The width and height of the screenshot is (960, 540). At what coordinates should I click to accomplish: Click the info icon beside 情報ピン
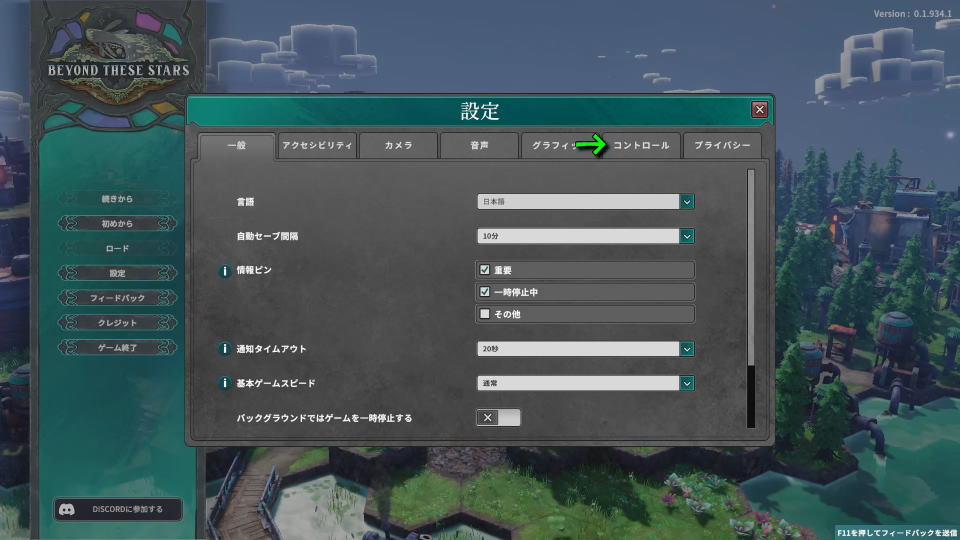point(225,271)
